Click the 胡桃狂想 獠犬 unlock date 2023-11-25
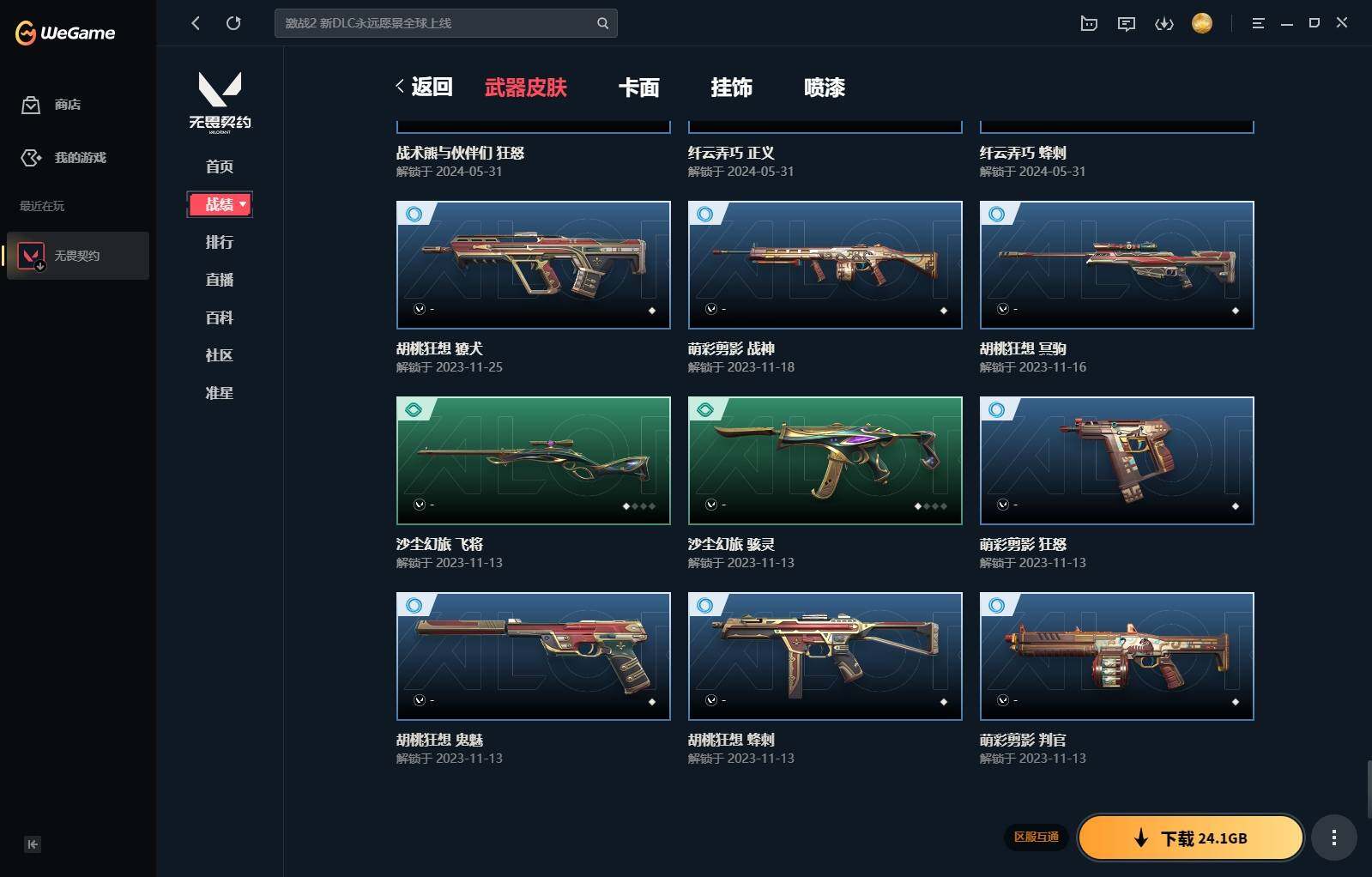The image size is (1372, 877). pyautogui.click(x=450, y=367)
